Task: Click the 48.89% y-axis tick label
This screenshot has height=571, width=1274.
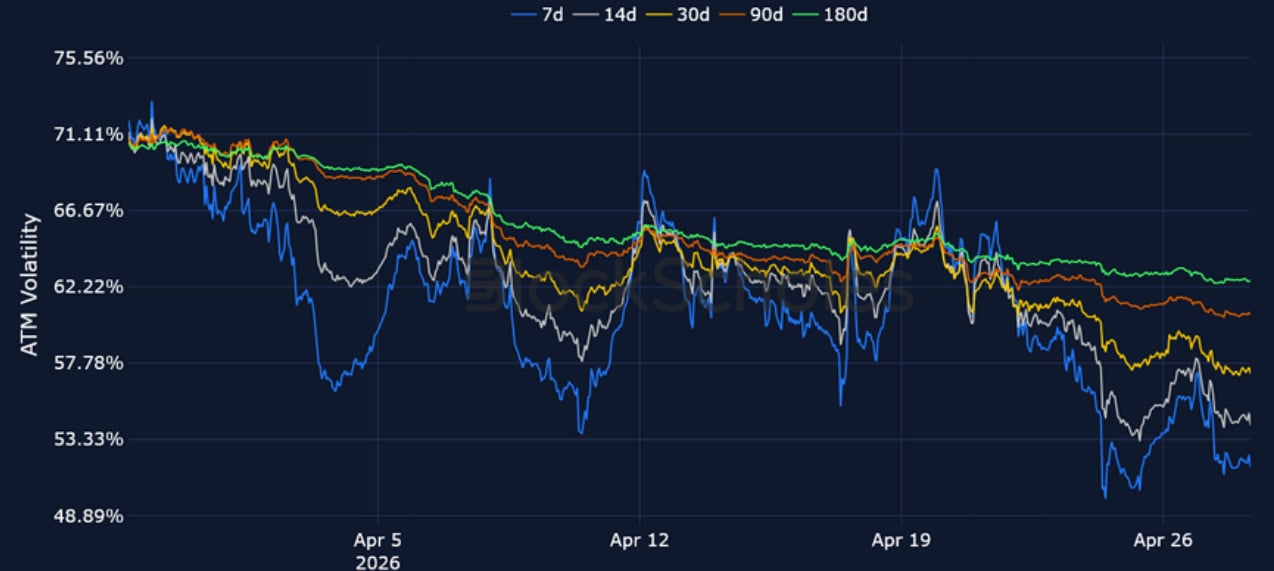Action: [x=87, y=516]
